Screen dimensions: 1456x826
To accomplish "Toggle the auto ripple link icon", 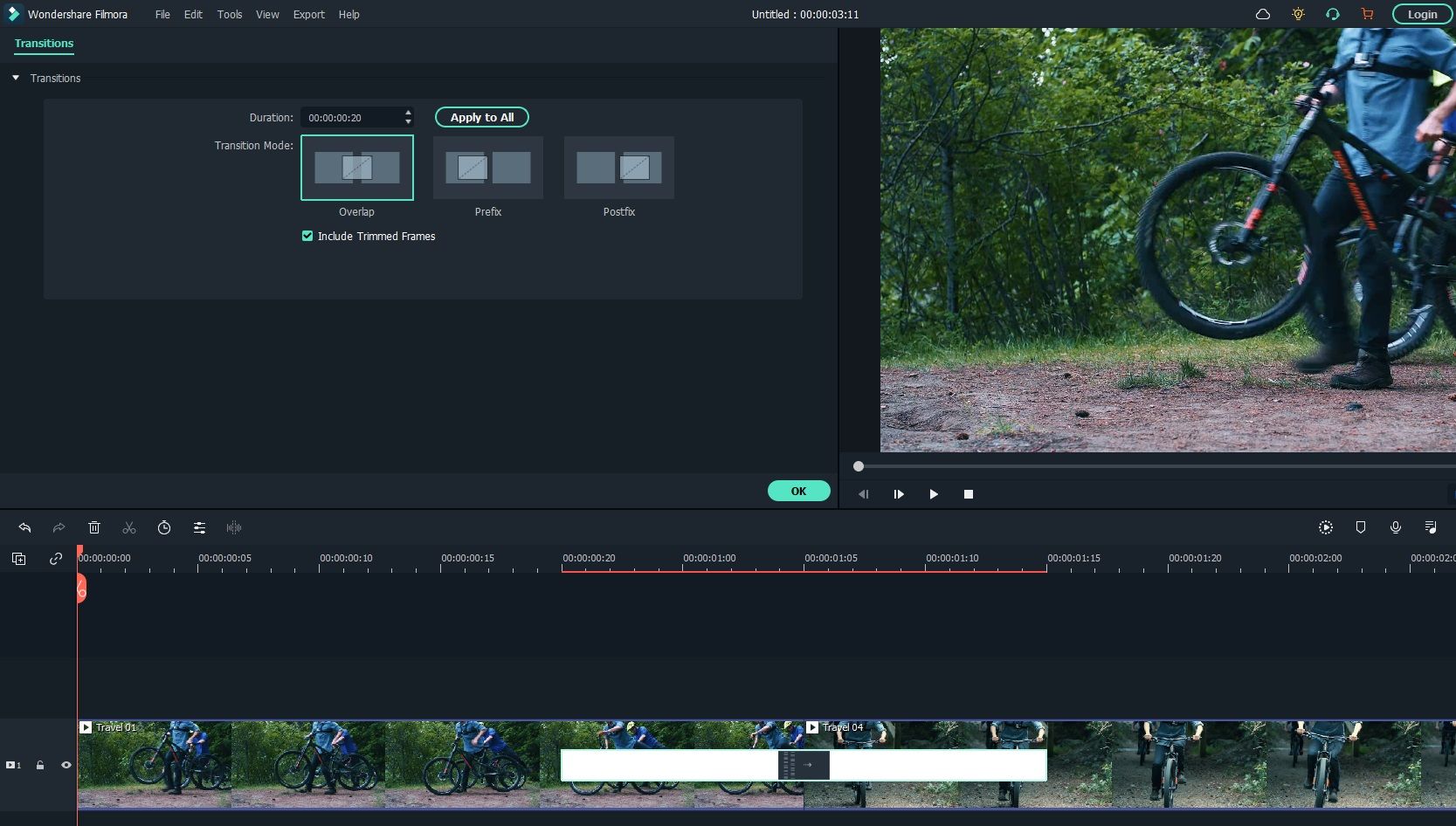I will (56, 559).
